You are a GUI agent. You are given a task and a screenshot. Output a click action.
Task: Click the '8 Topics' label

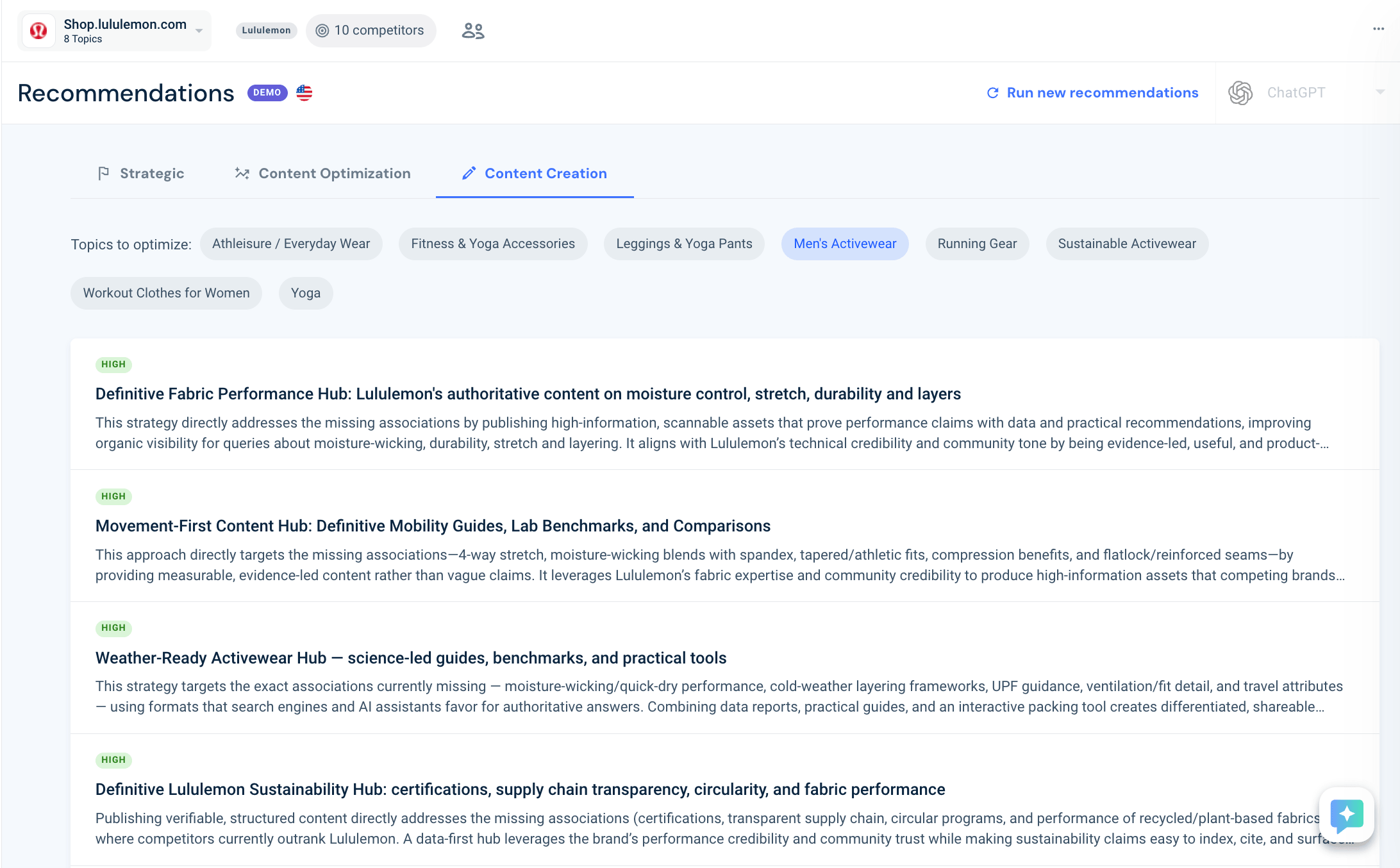pos(83,39)
